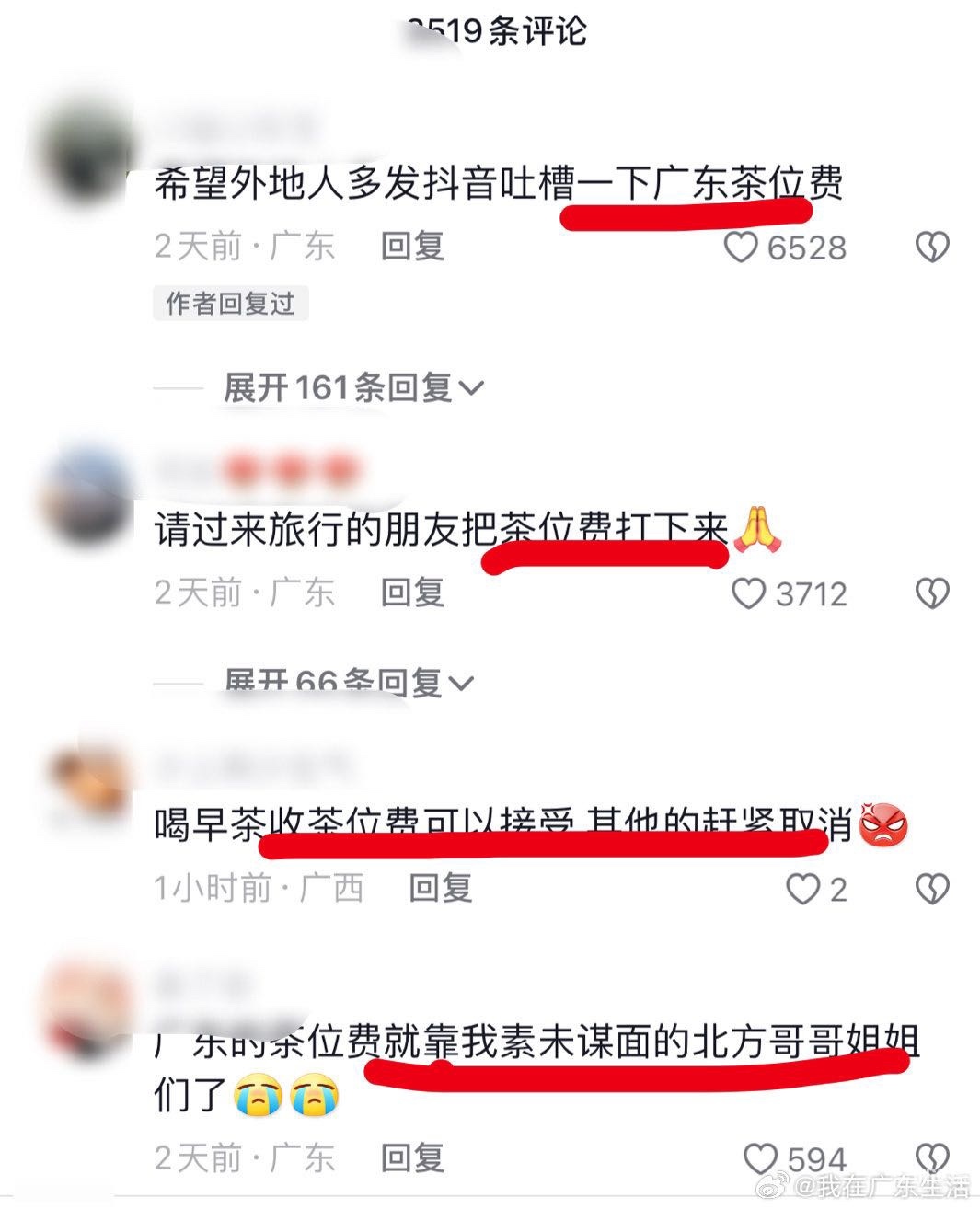Viewport: 980px width, 1209px height.
Task: Tap broken heart beside 594 likes
Action: 932,1158
